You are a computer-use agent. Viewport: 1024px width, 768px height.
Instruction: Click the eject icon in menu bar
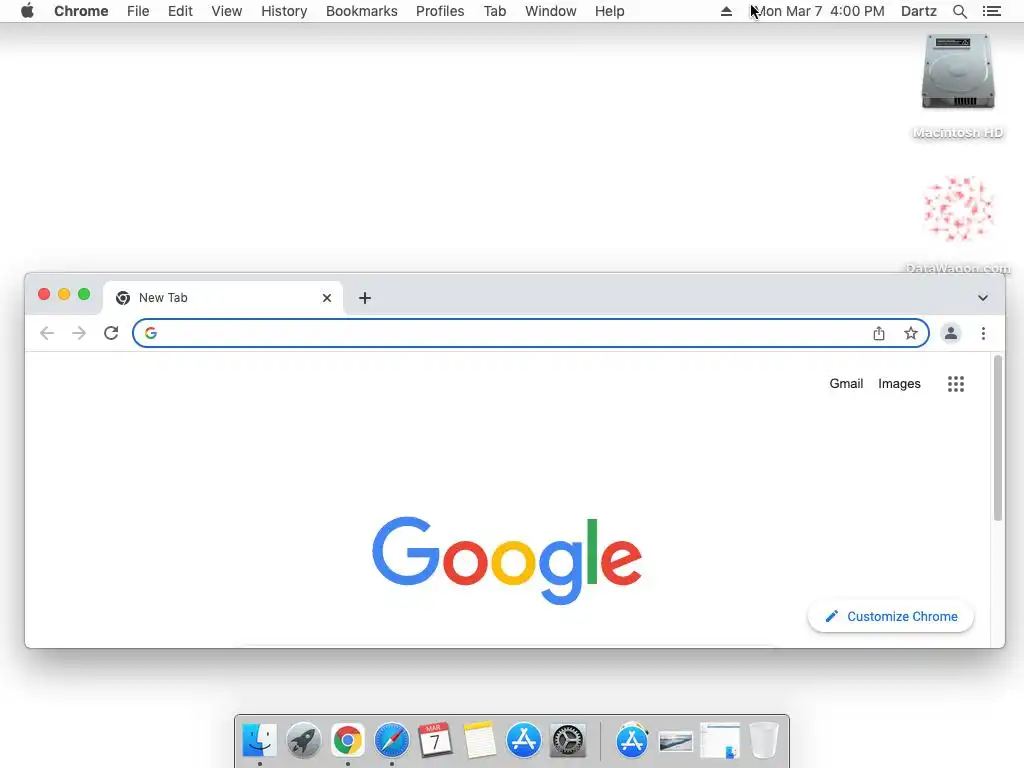(726, 11)
